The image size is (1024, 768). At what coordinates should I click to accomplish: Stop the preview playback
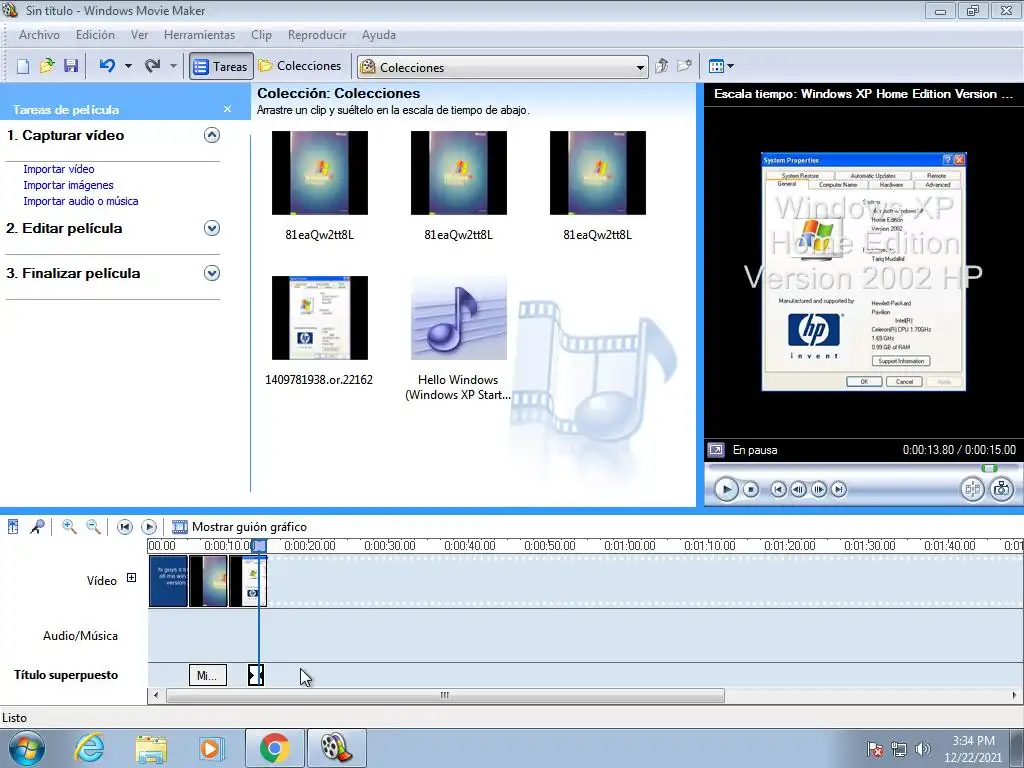point(751,489)
